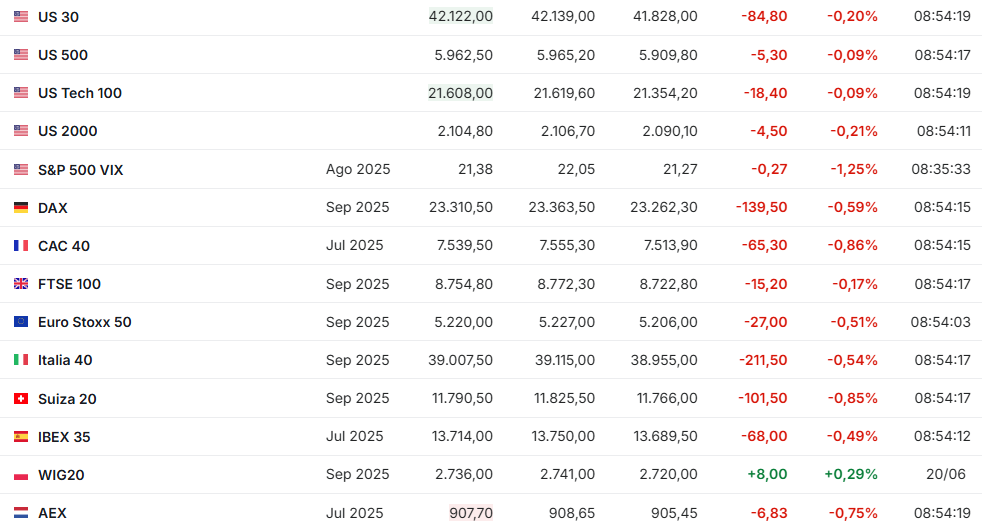The height and width of the screenshot is (526, 982).
Task: Click the French flag next to CAC 40
Action: [x=21, y=246]
